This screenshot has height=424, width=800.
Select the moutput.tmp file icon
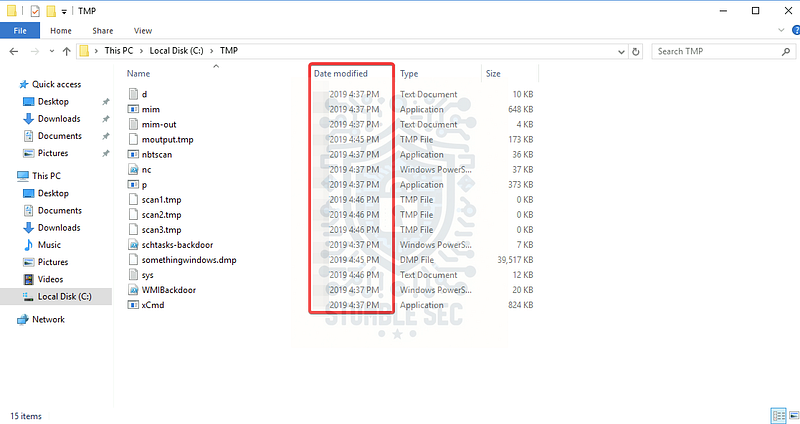[x=133, y=139]
